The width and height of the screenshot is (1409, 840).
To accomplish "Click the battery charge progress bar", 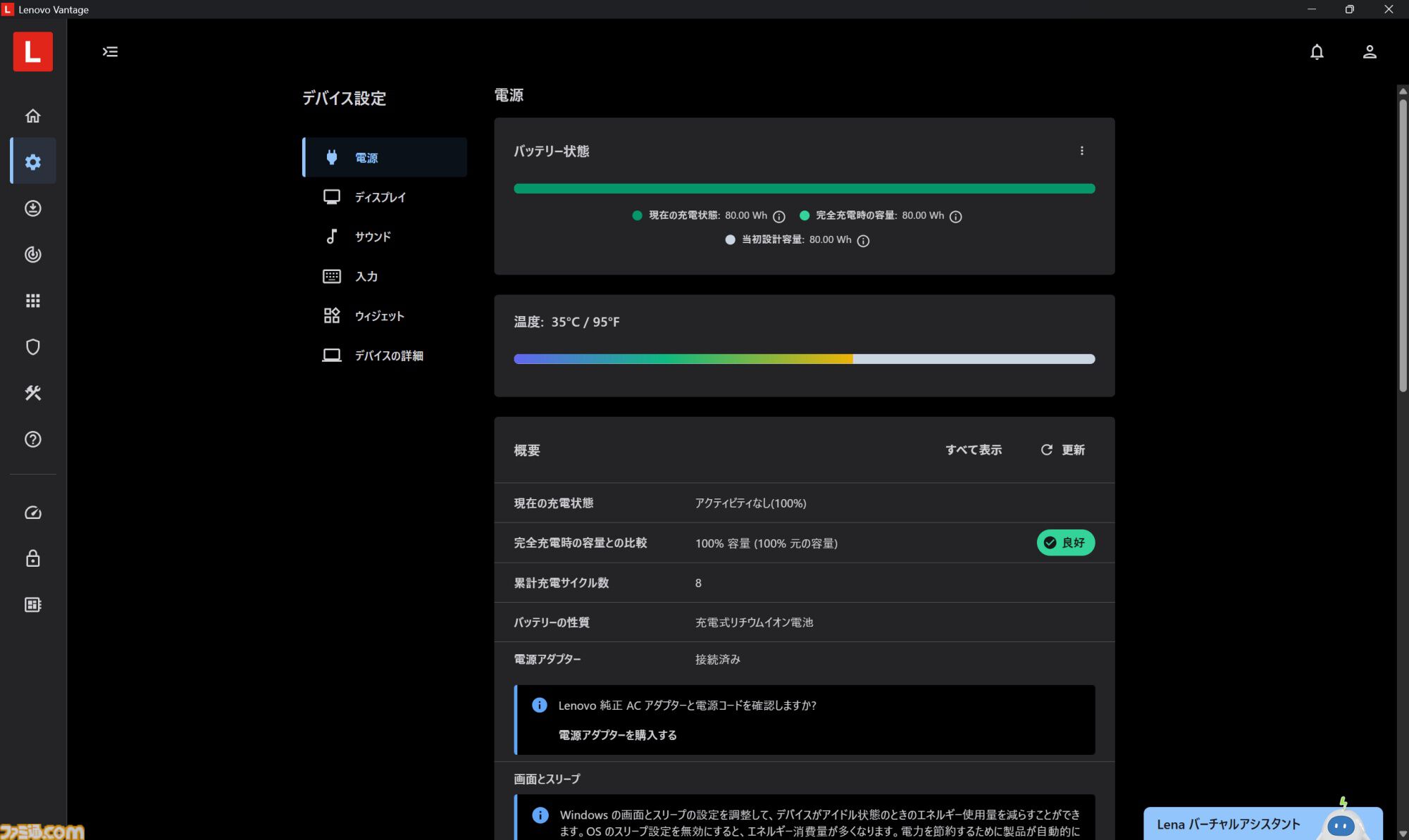I will 804,188.
